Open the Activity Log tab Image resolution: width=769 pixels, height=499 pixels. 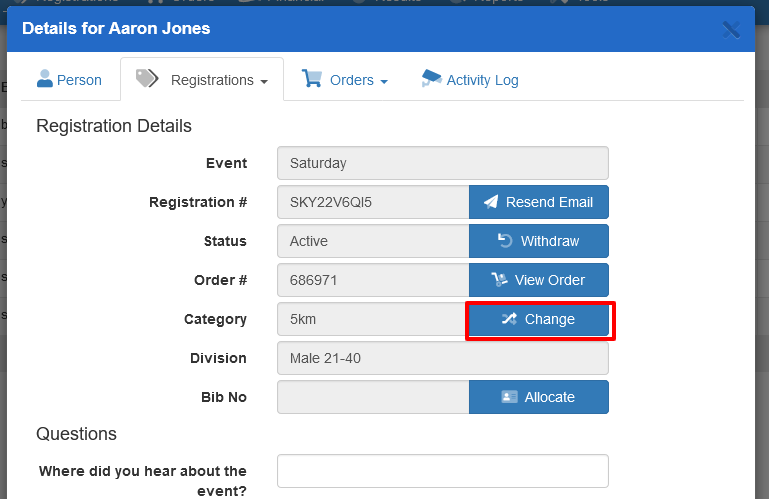point(482,80)
